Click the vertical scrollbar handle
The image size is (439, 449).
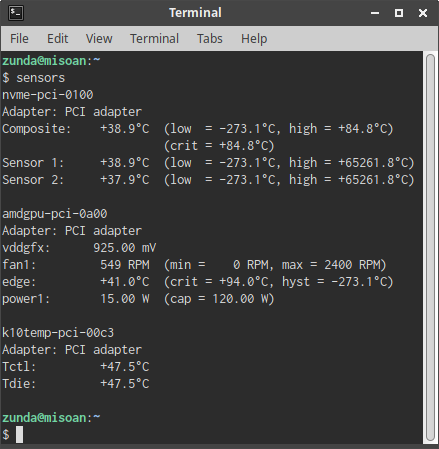coord(430,247)
